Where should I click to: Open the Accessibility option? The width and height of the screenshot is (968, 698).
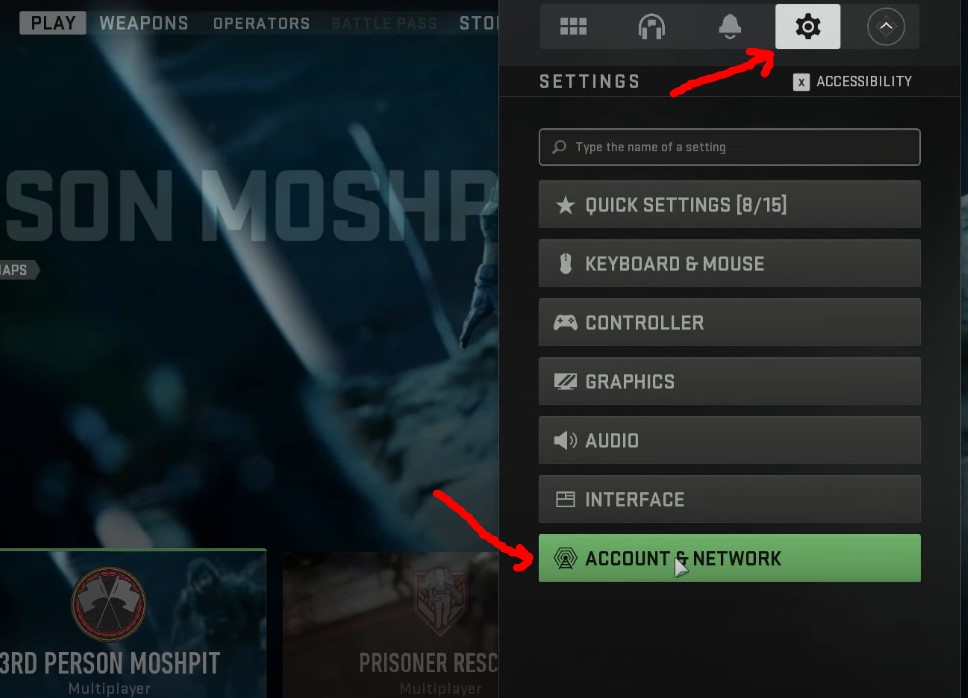(852, 81)
